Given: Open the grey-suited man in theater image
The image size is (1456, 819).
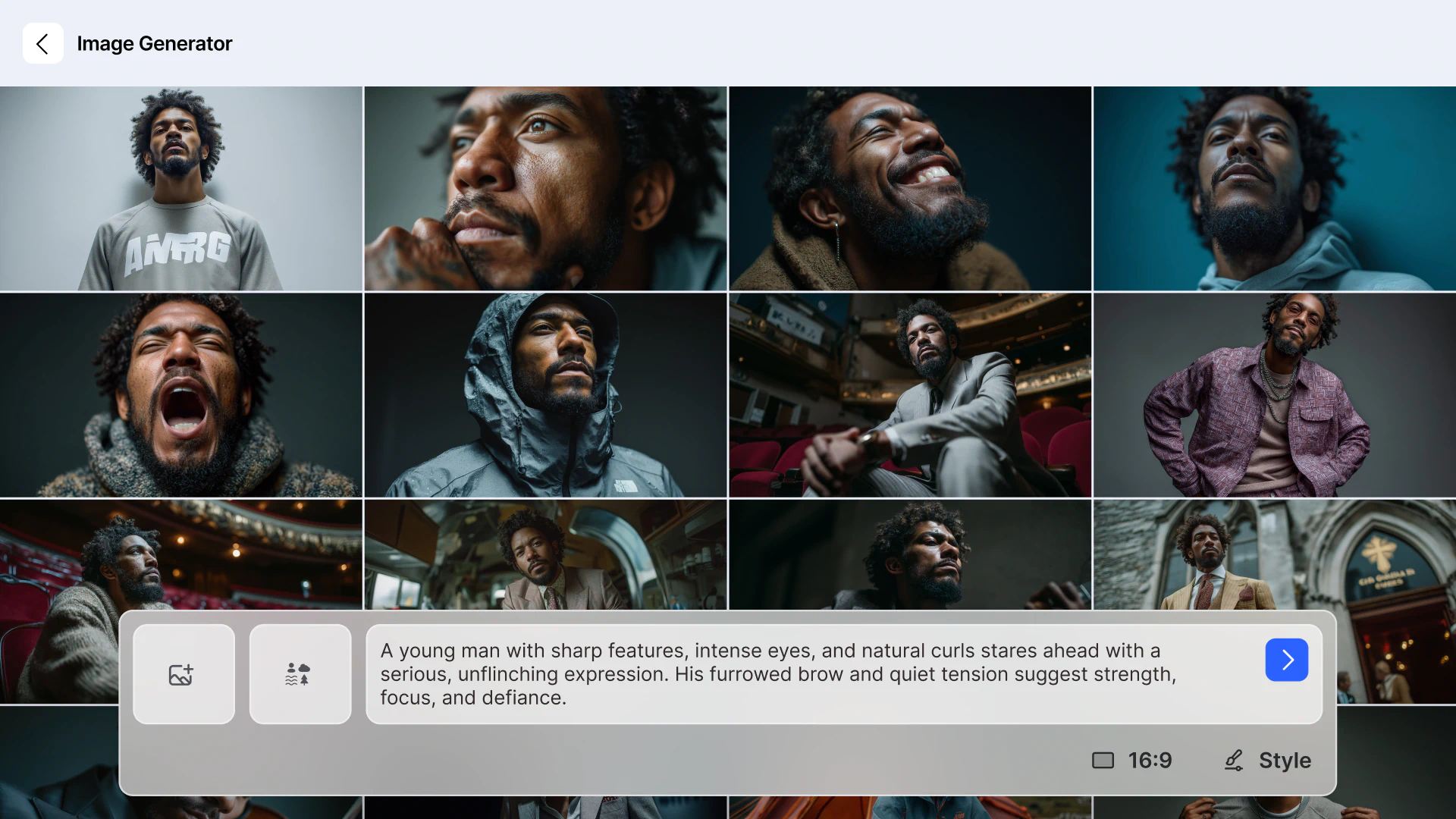Looking at the screenshot, I should (x=910, y=395).
